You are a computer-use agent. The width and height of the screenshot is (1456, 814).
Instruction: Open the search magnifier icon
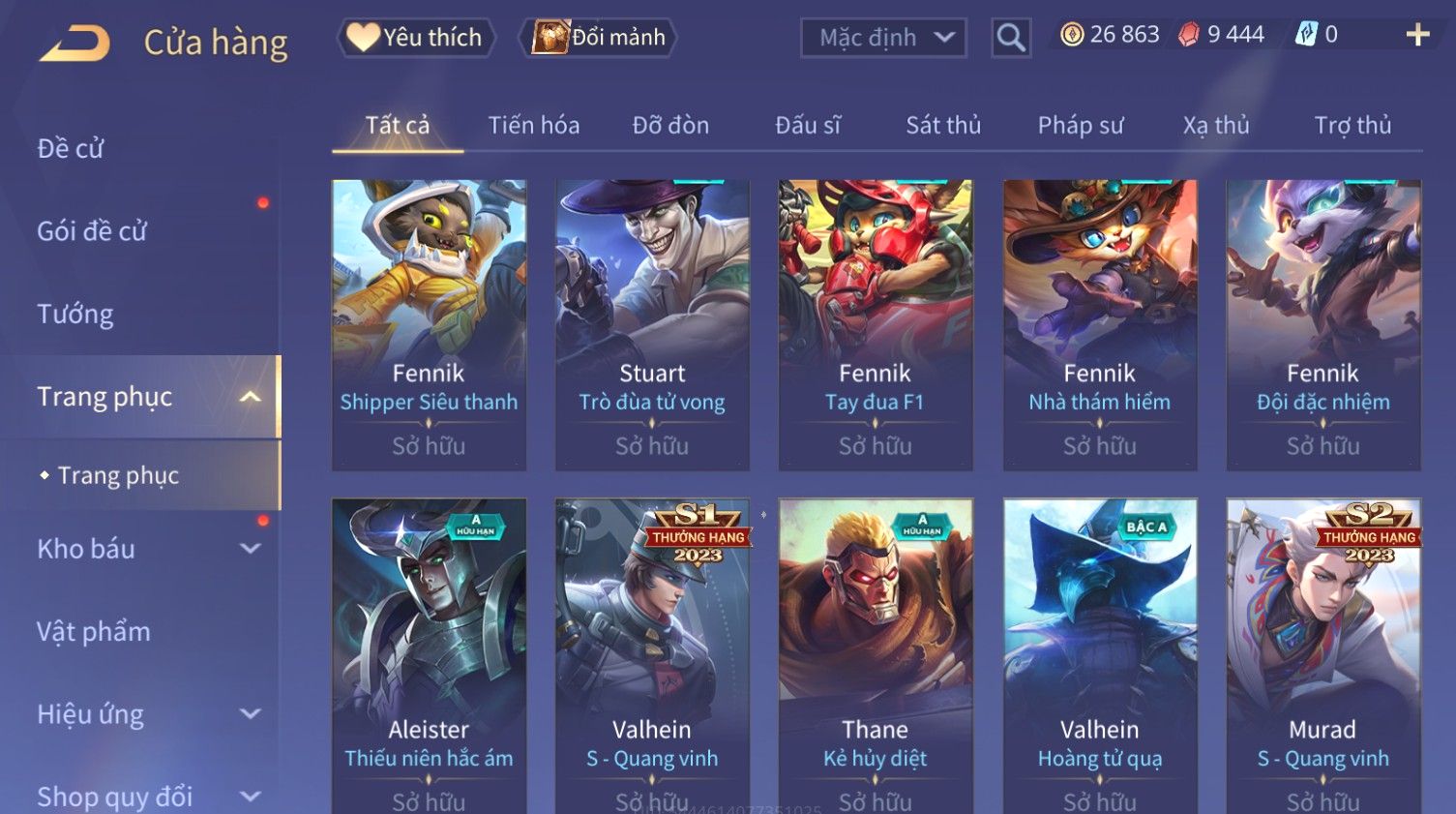coord(1011,38)
